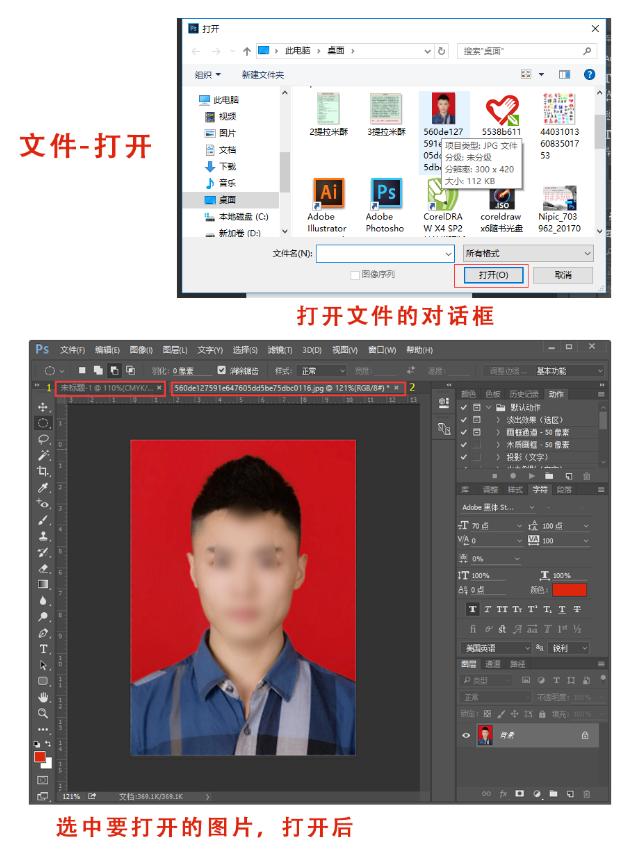This screenshot has width=636, height=852.
Task: Expand the 组织 dropdown in Open dialog
Action: coord(208,74)
